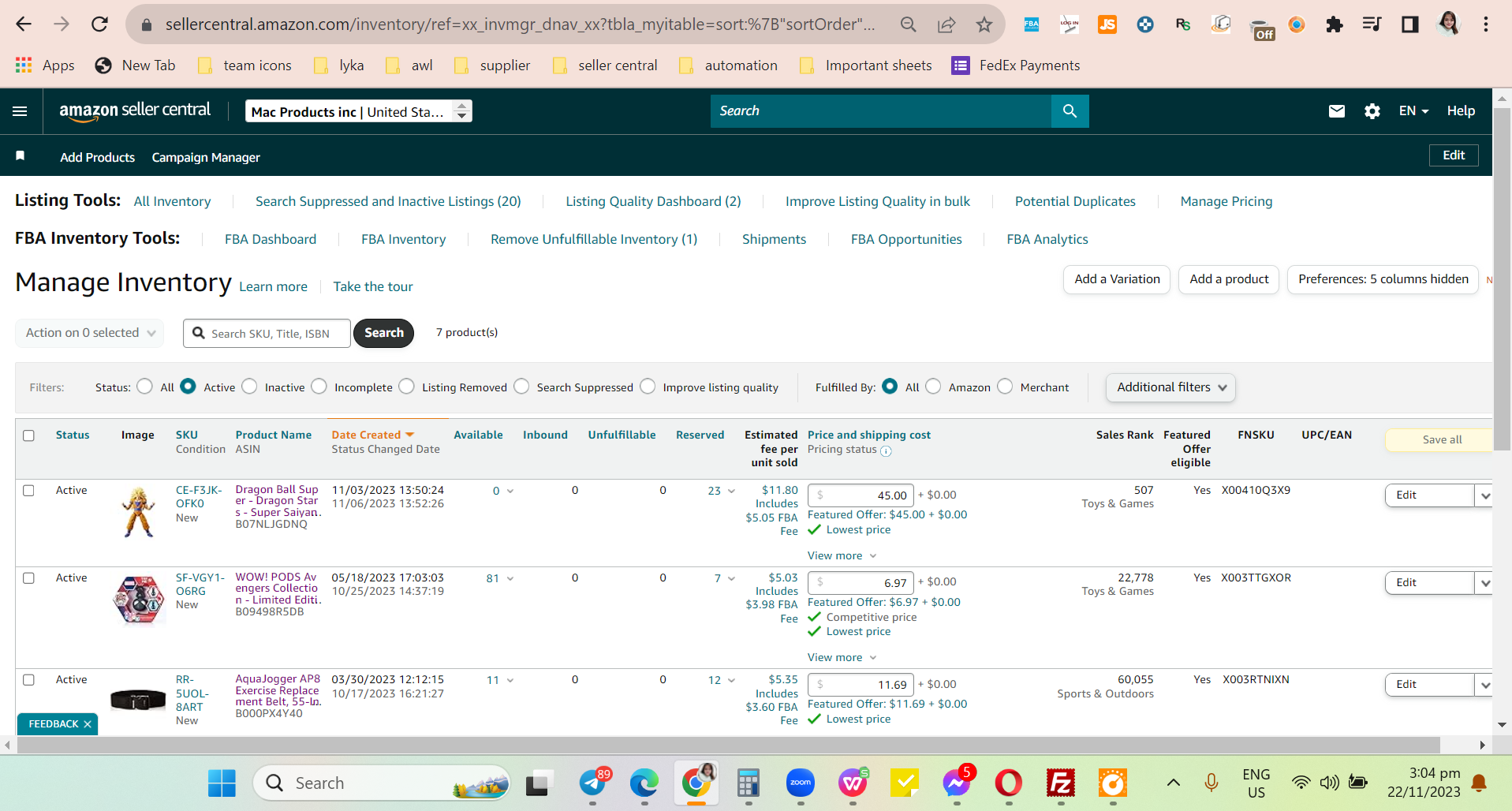The height and width of the screenshot is (811, 1512).
Task: Select the 'Improve listing quality' filter
Action: (x=648, y=387)
